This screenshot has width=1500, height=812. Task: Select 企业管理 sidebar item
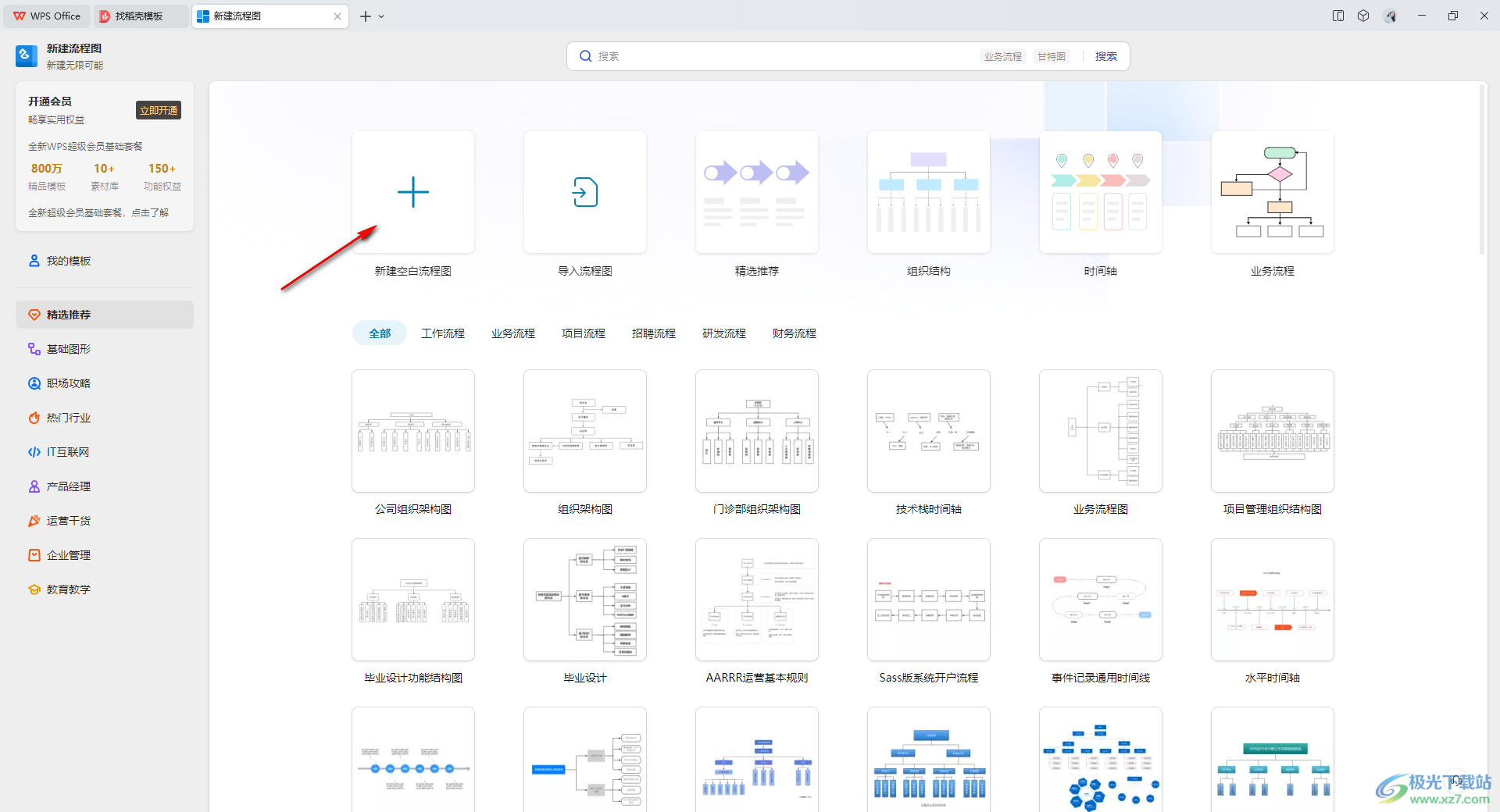[105, 555]
